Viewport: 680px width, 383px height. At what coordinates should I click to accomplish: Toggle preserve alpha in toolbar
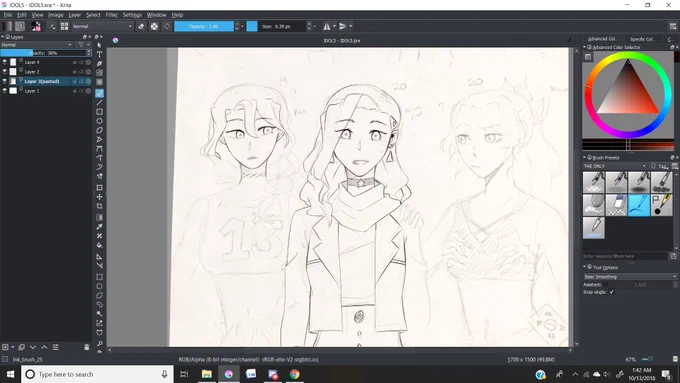pyautogui.click(x=154, y=26)
